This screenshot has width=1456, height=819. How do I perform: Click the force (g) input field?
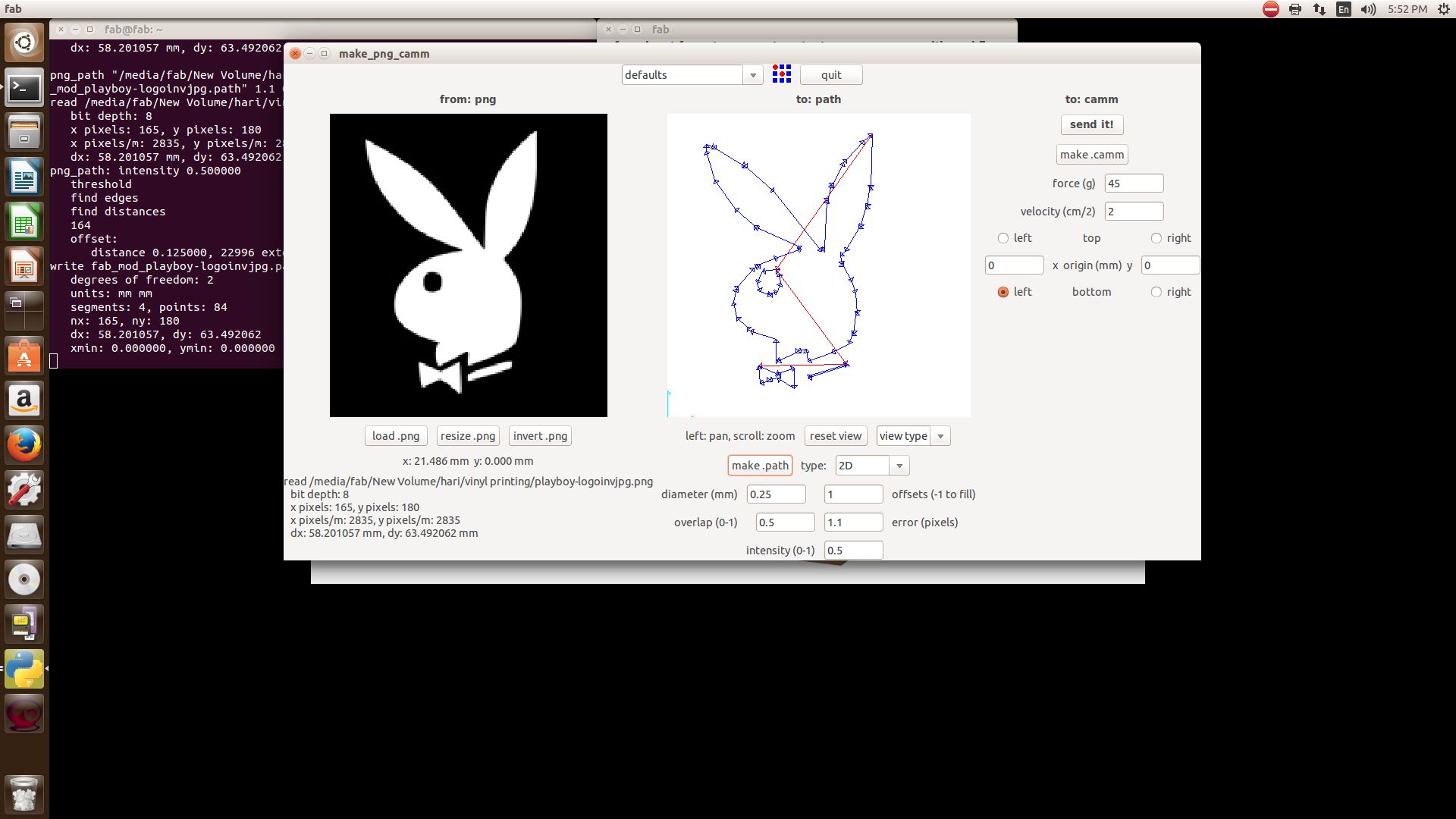pyautogui.click(x=1133, y=184)
